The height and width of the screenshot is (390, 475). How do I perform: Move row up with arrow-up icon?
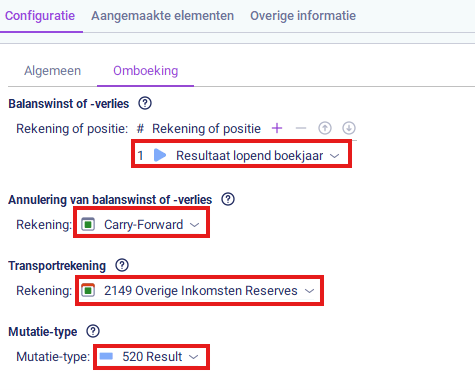(325, 128)
